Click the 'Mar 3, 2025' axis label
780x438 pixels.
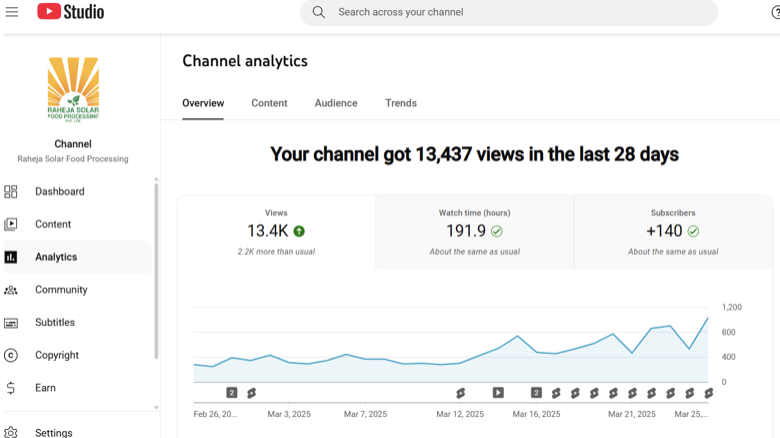(289, 414)
